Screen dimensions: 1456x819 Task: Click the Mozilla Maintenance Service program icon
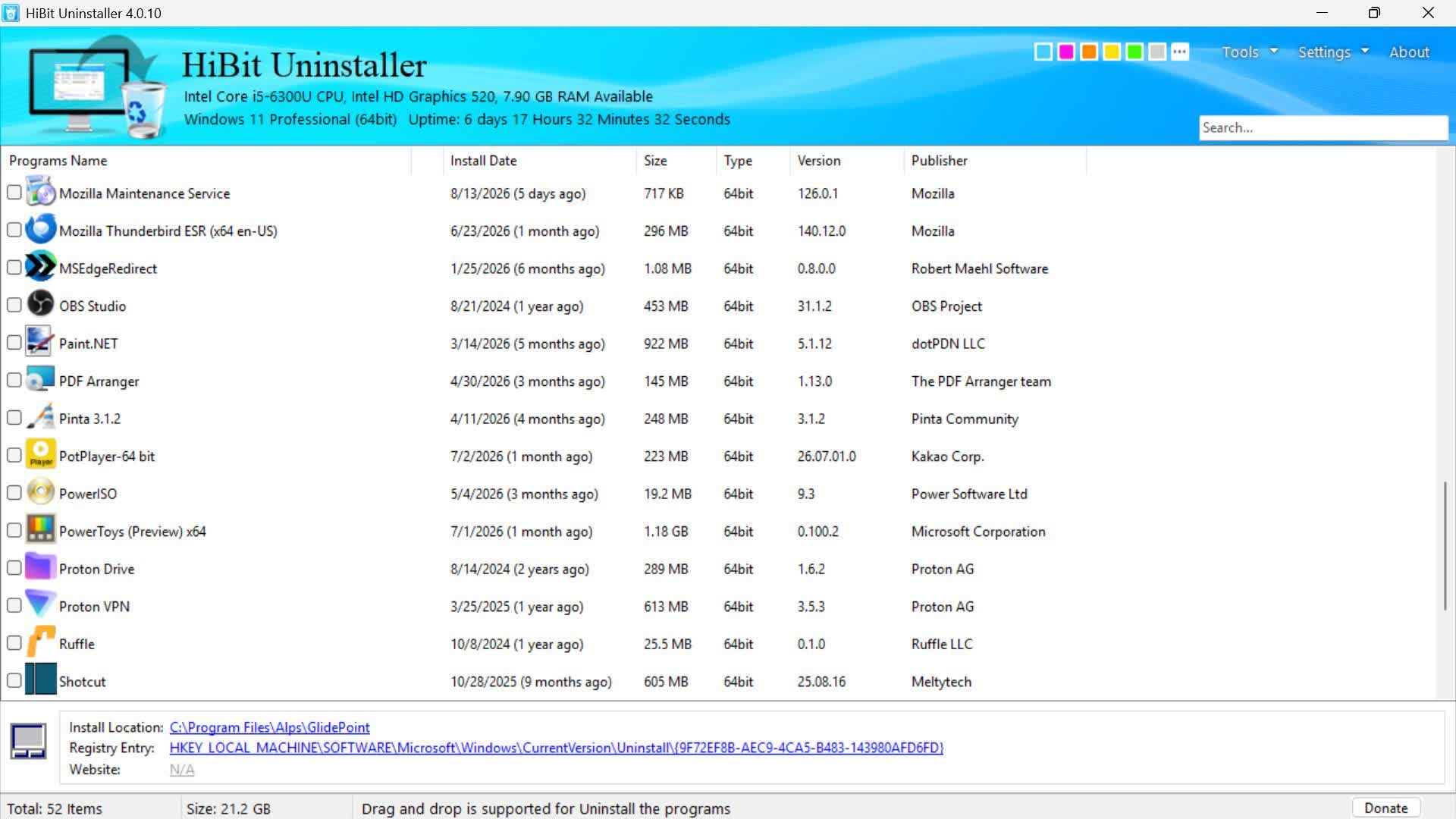41,193
